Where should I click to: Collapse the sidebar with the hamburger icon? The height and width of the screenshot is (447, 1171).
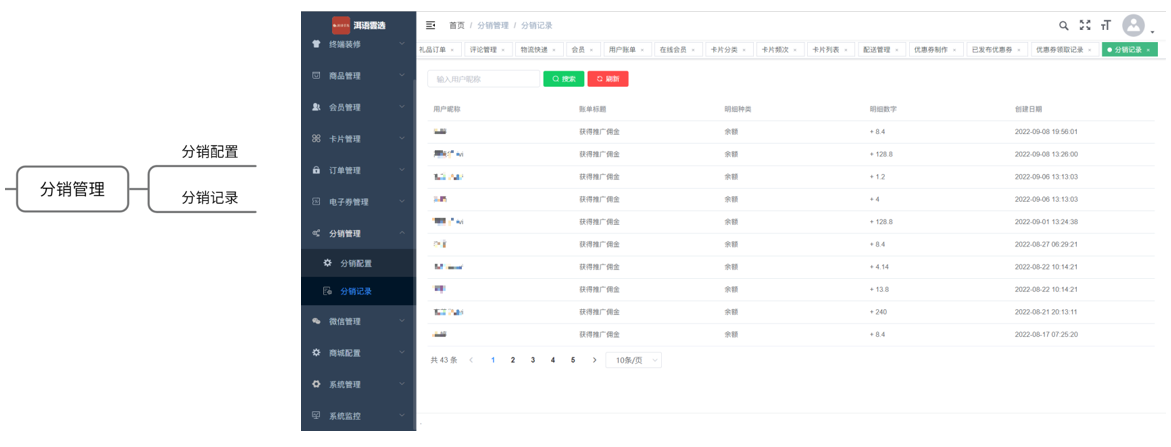tap(430, 25)
